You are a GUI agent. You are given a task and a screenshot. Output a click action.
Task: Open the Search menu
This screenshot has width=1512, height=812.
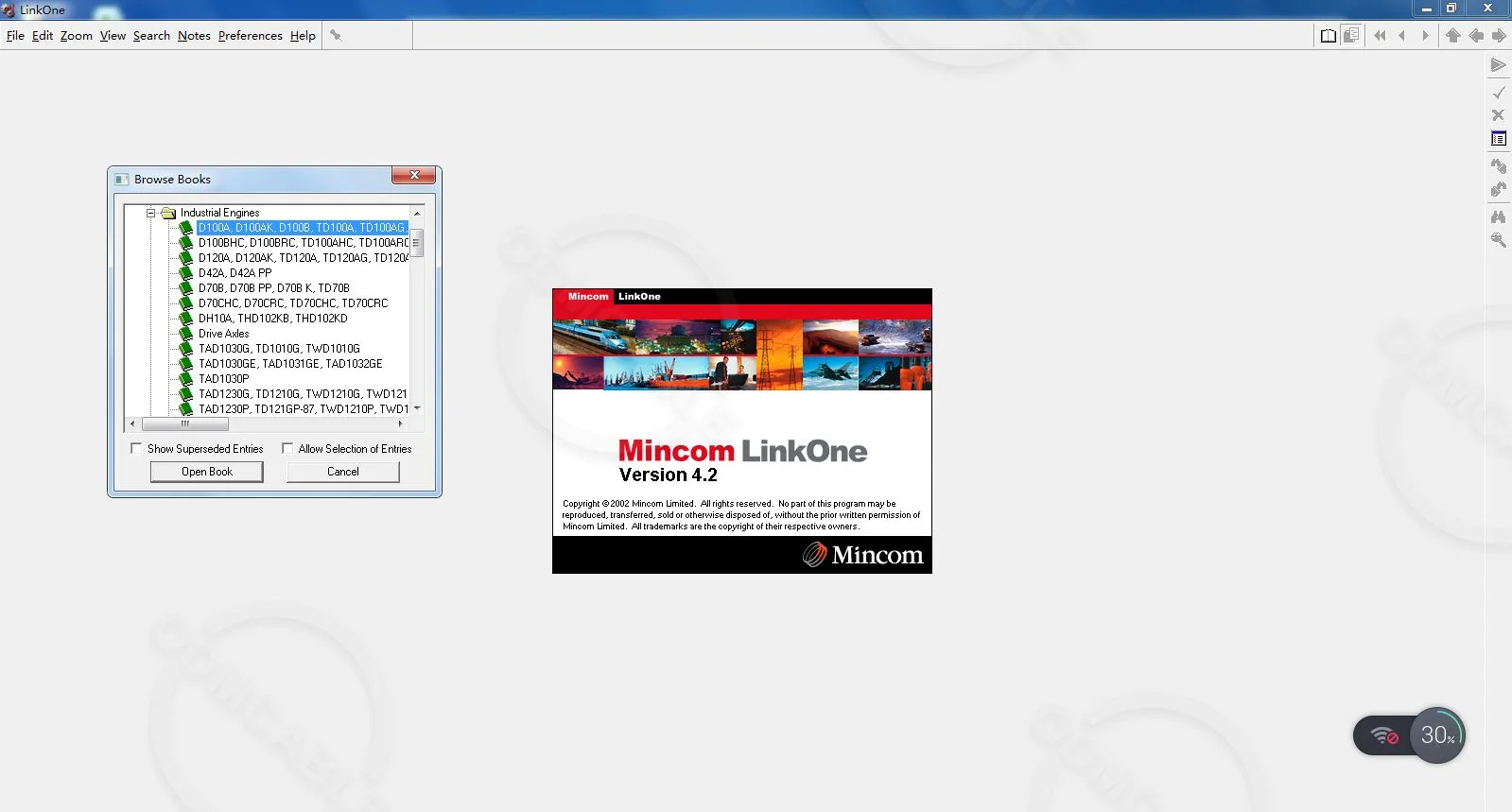pyautogui.click(x=151, y=36)
